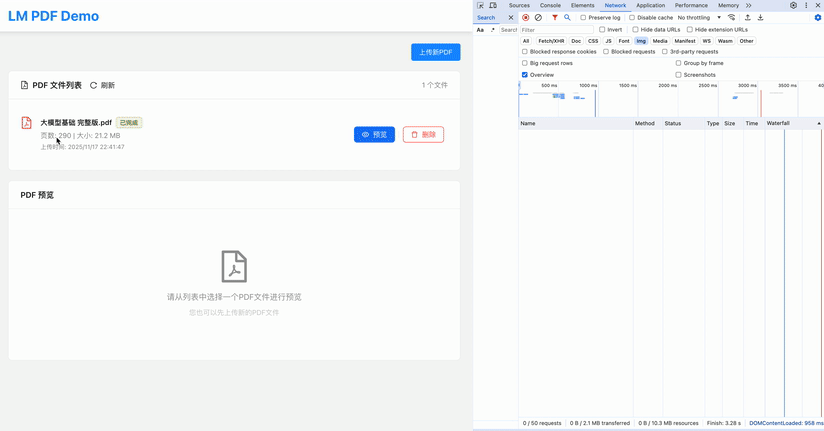The width and height of the screenshot is (824, 431).
Task: Check Blocked response cookies
Action: [x=524, y=52]
